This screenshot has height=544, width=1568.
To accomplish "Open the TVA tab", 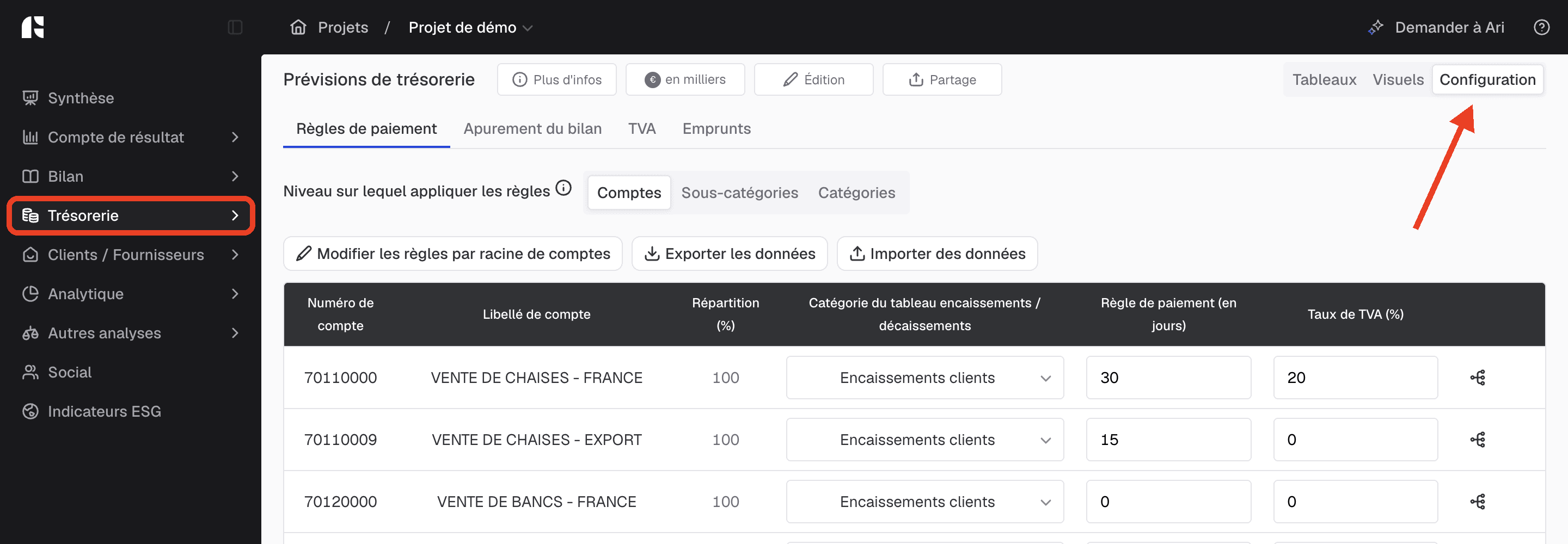I will tap(641, 129).
